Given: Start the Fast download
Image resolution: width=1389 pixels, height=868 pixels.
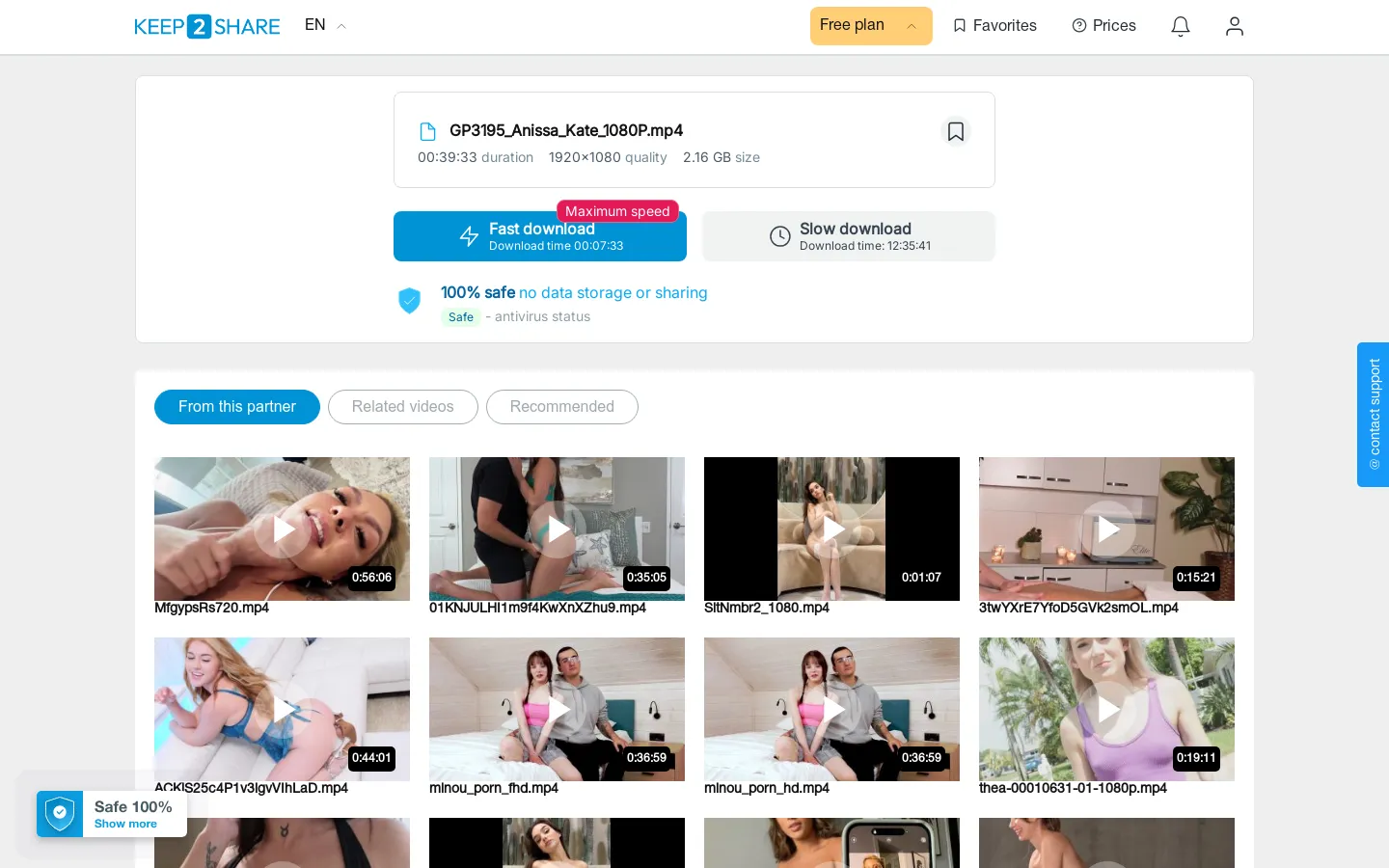Looking at the screenshot, I should click(x=540, y=236).
